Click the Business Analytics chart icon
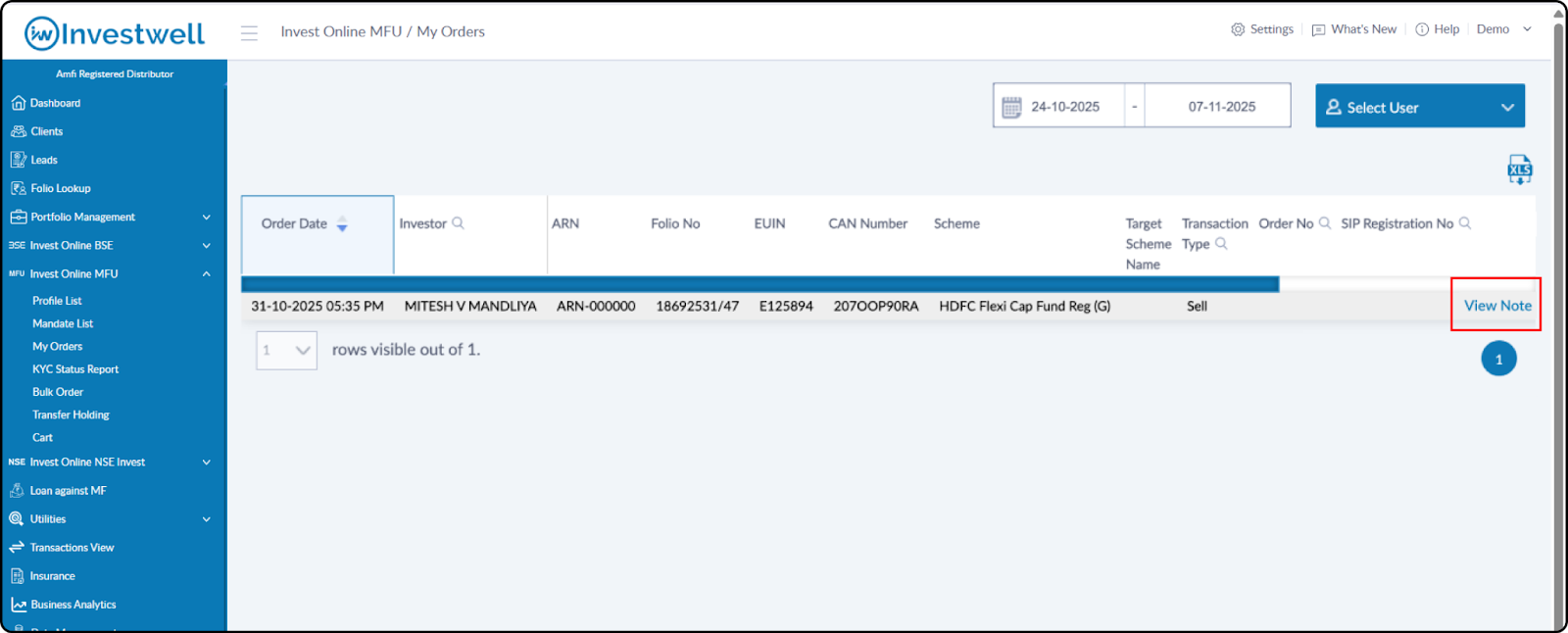Viewport: 1568px width, 633px height. 18,605
